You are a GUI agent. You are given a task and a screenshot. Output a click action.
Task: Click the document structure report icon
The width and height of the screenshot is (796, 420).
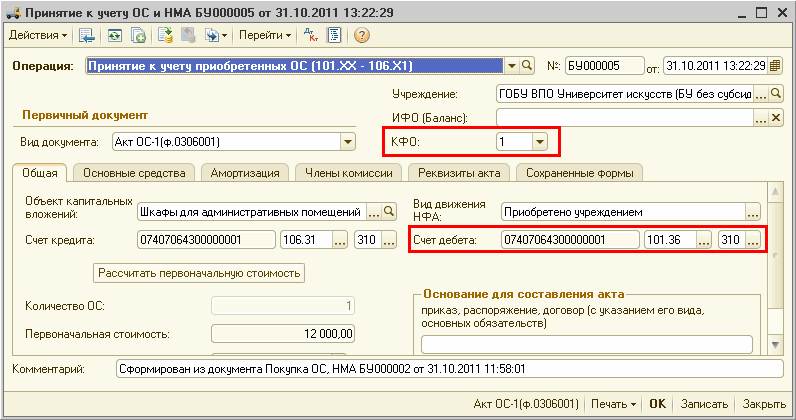coord(335,35)
